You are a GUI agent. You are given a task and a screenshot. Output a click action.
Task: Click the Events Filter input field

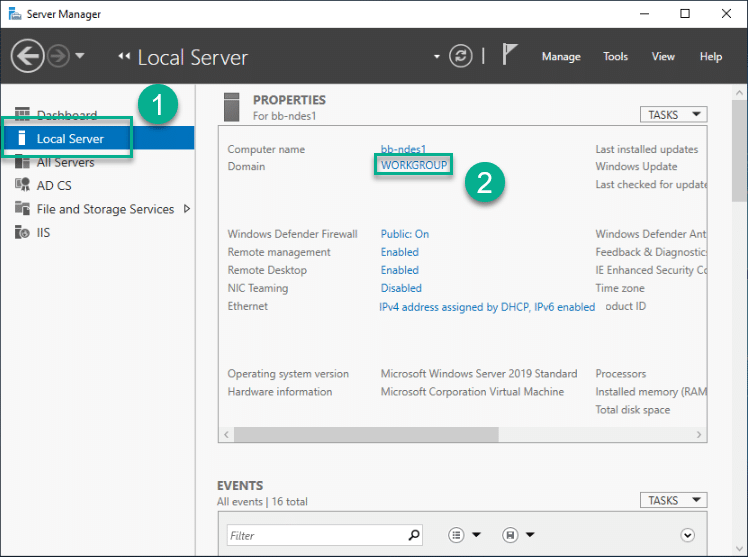(324, 536)
